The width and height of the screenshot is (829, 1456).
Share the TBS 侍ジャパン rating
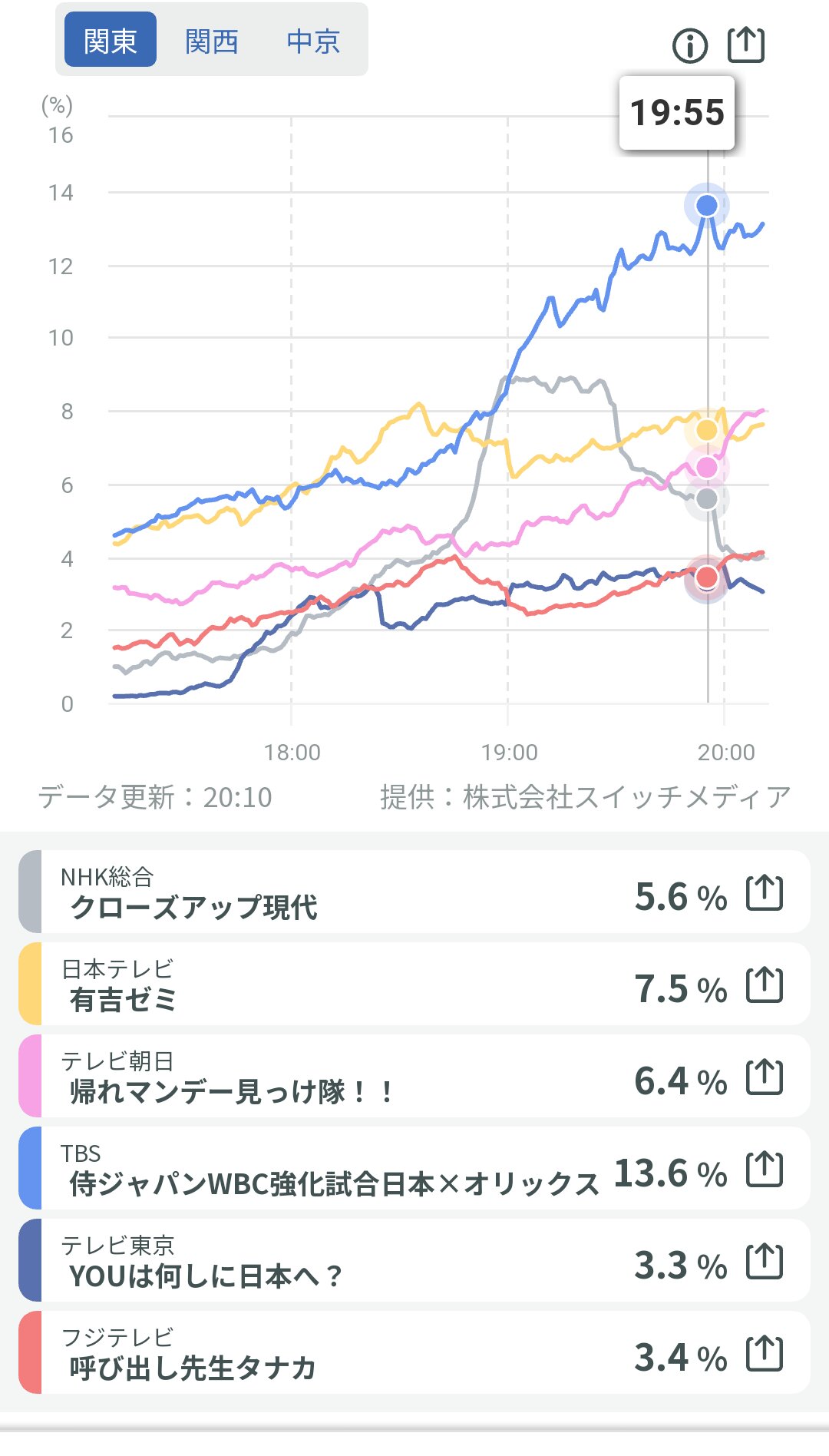(765, 1170)
